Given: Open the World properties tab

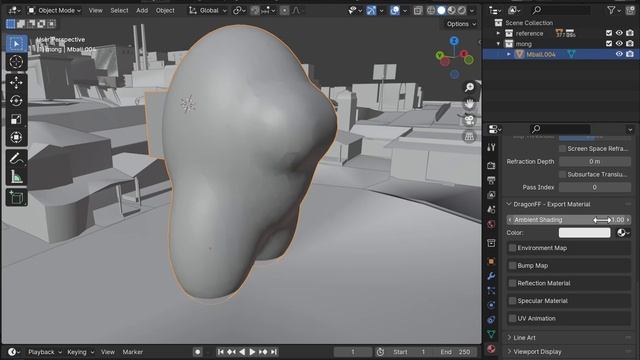Looking at the screenshot, I should [x=491, y=224].
